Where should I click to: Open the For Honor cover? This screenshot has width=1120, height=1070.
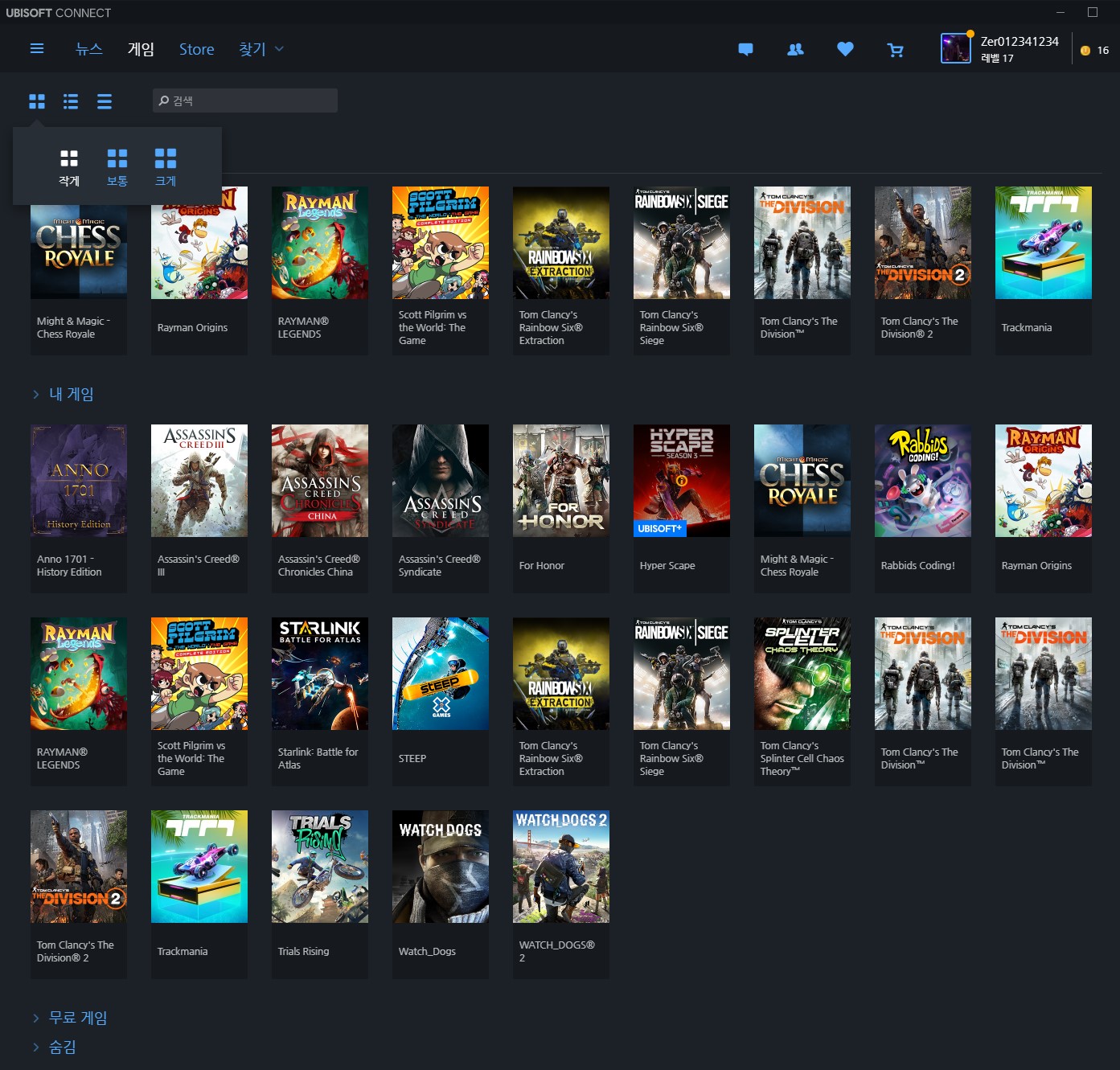[561, 481]
